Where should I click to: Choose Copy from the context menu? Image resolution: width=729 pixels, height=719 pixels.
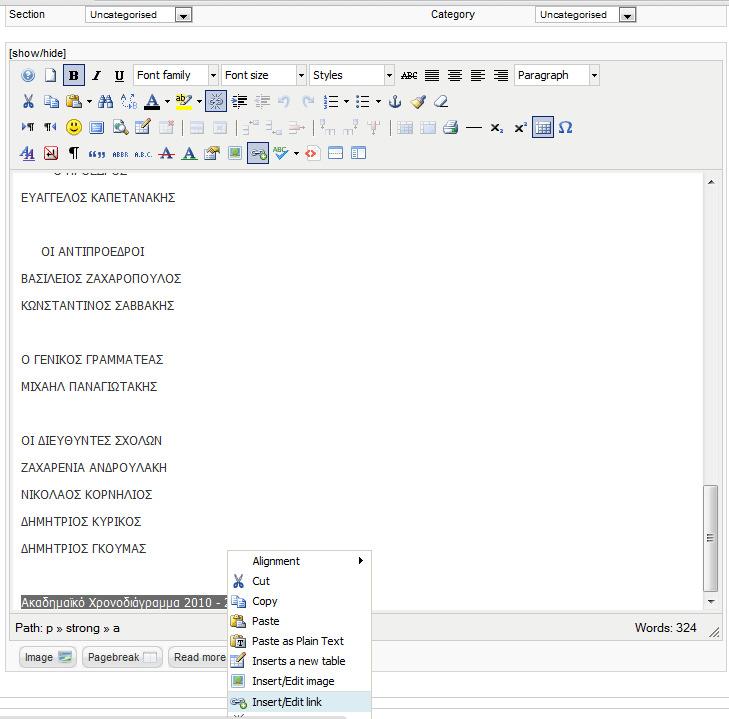click(x=299, y=601)
